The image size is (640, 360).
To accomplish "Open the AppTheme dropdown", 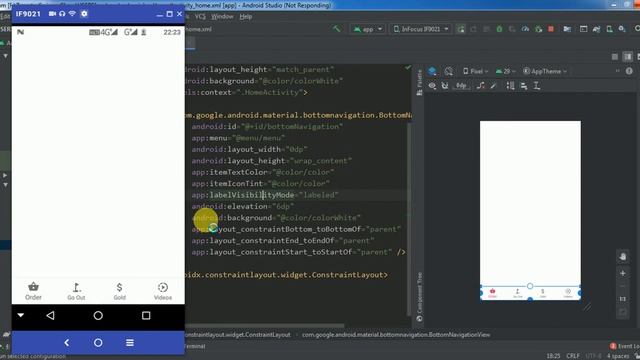I will pyautogui.click(x=545, y=71).
